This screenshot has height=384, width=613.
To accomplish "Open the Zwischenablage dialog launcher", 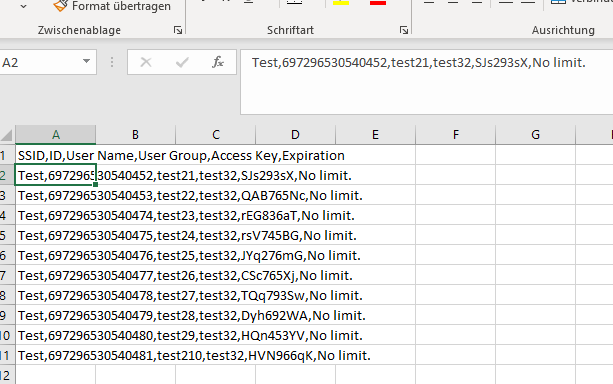I will click(178, 30).
